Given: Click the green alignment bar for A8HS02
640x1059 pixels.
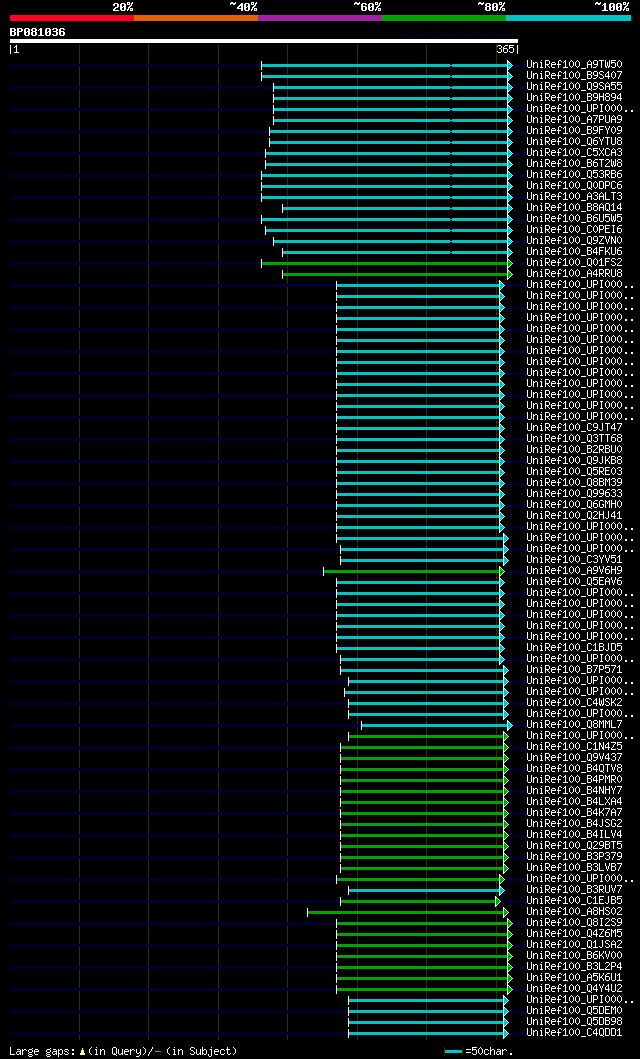Looking at the screenshot, I should click(408, 912).
